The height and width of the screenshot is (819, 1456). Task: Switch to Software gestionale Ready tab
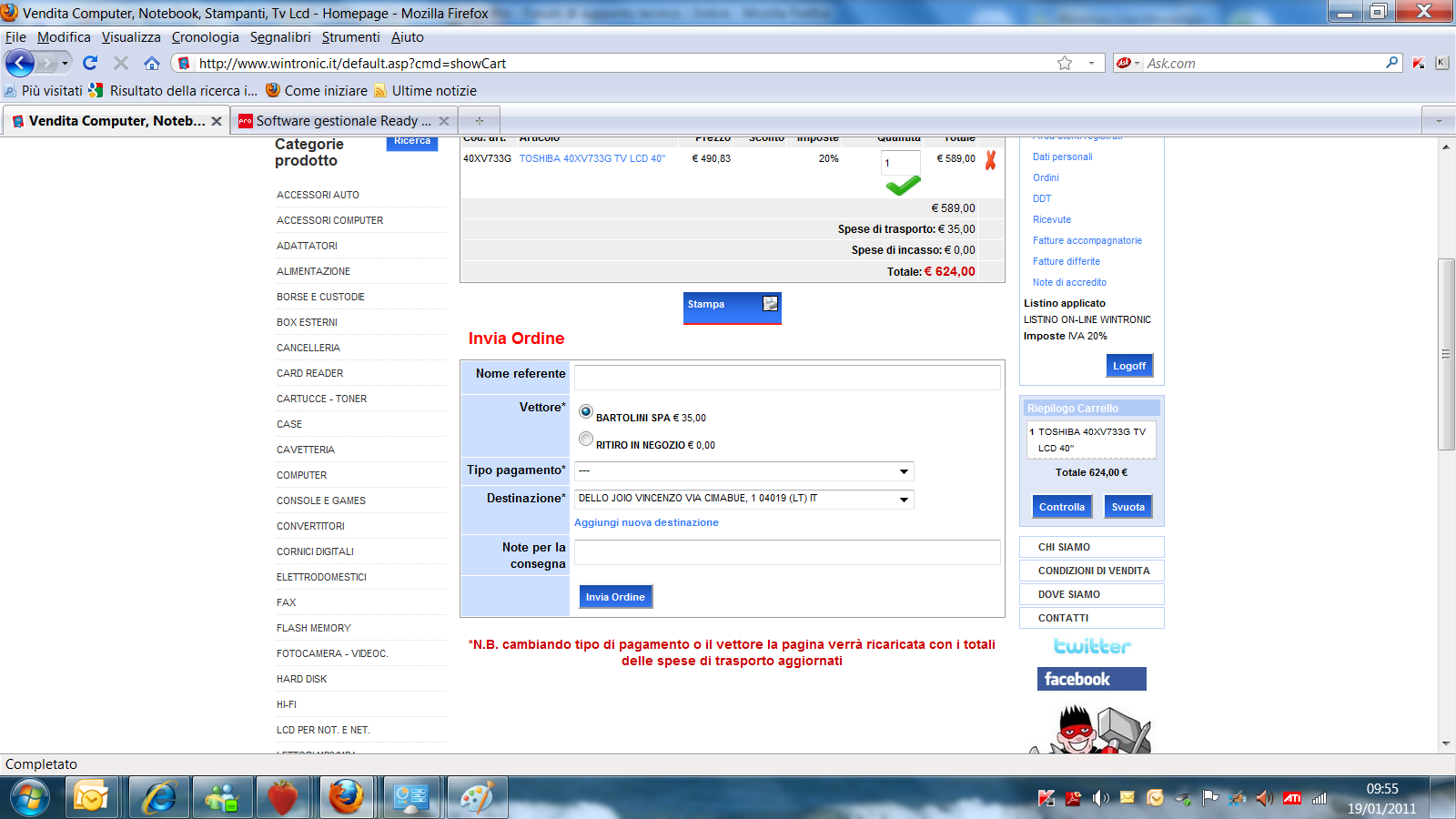click(343, 120)
